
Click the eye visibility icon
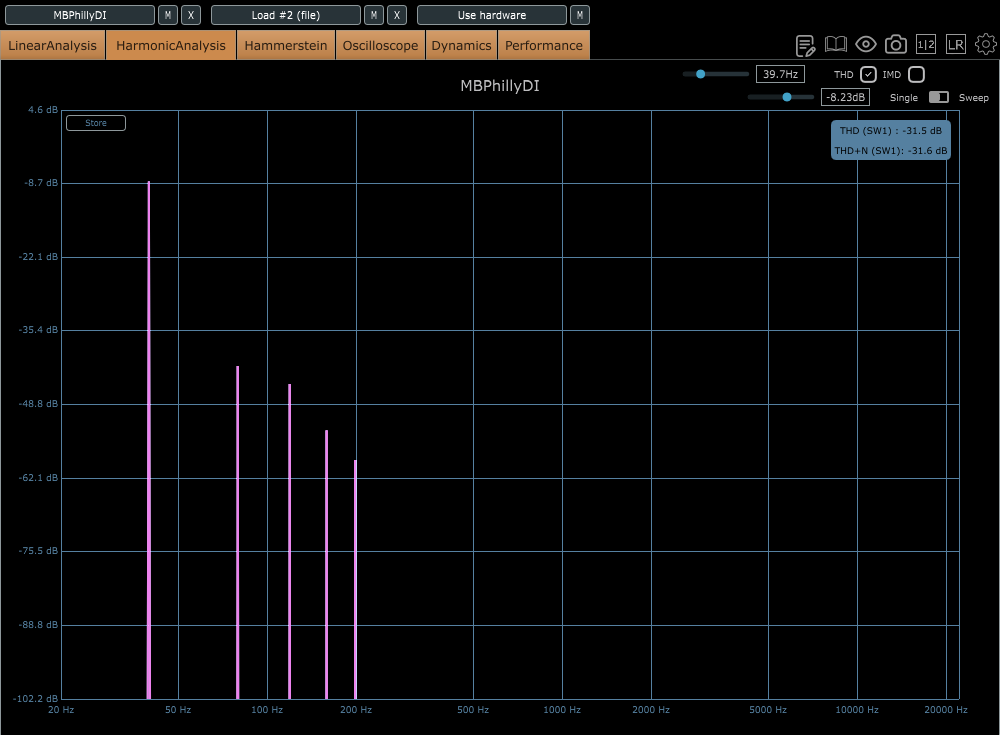click(865, 44)
